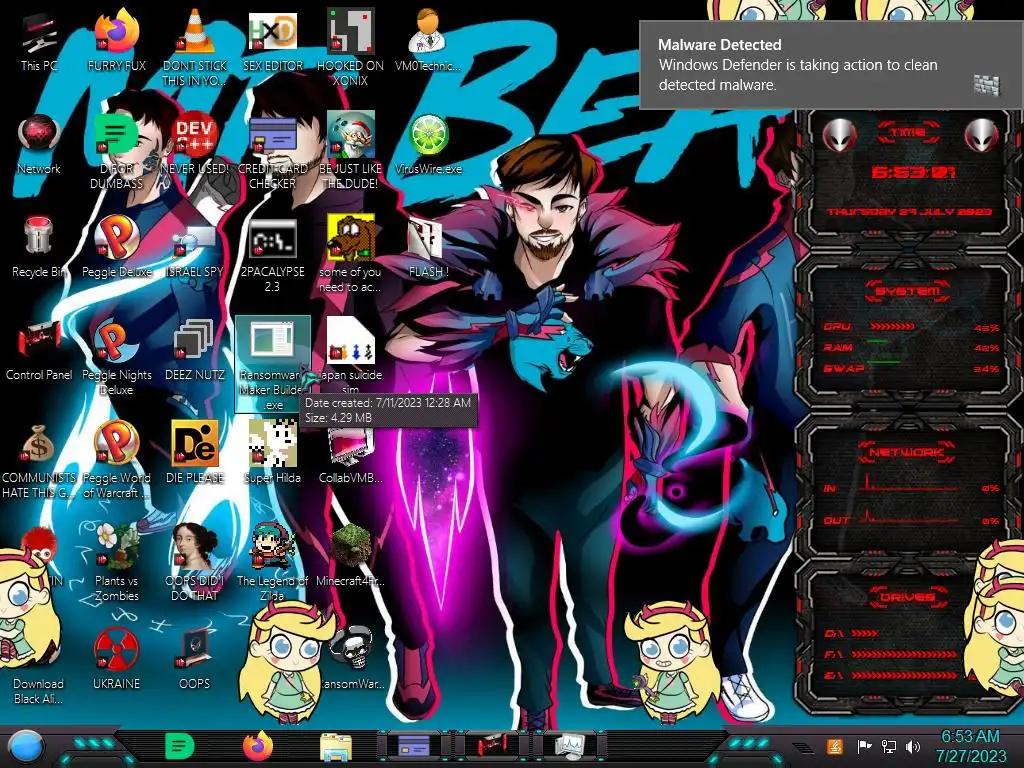
Task: Click the Malware Detected notification
Action: coord(831,65)
